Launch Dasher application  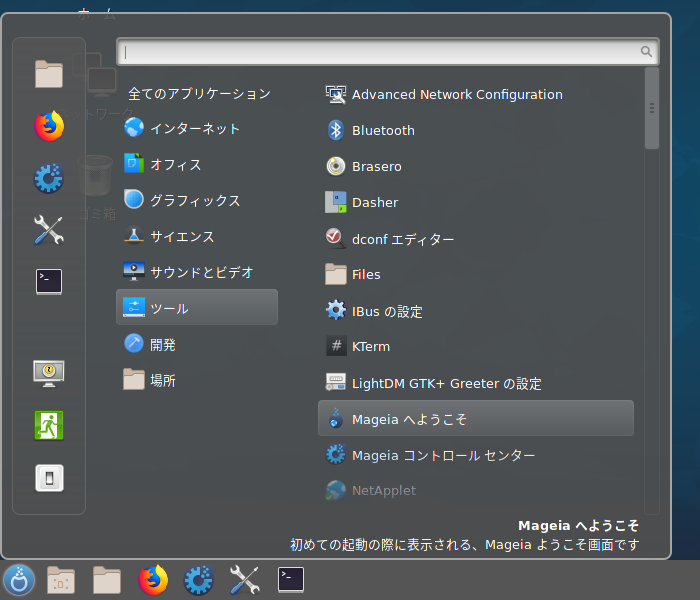pyautogui.click(x=475, y=203)
